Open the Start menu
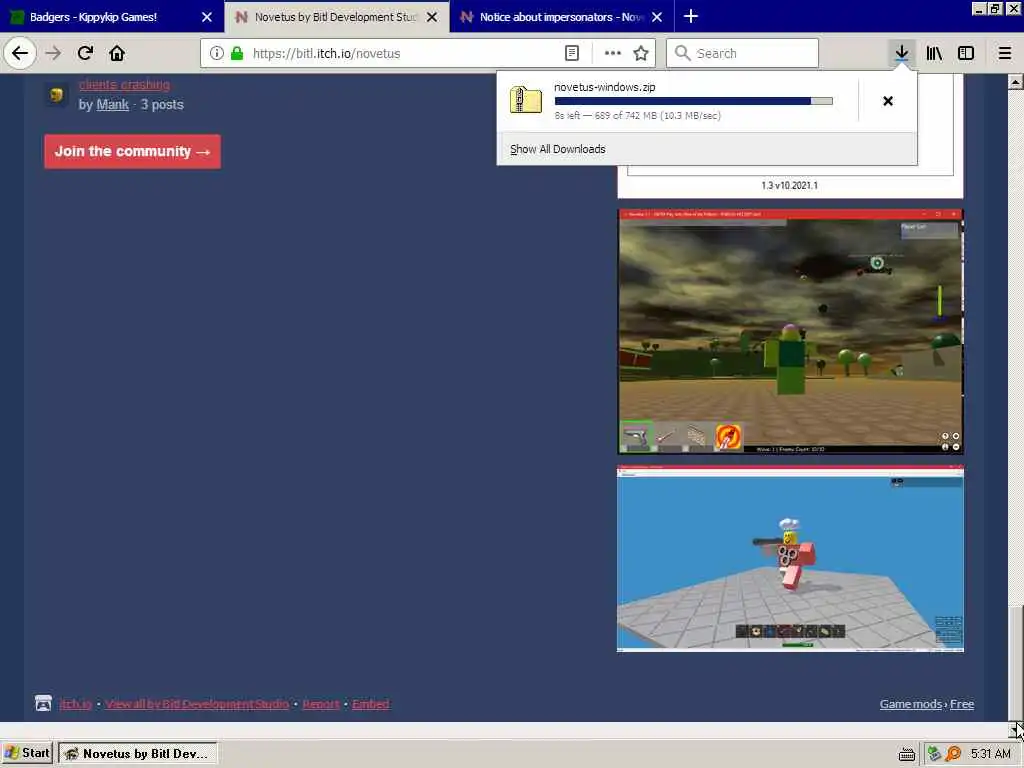Screen dimensions: 1024x768 27,753
